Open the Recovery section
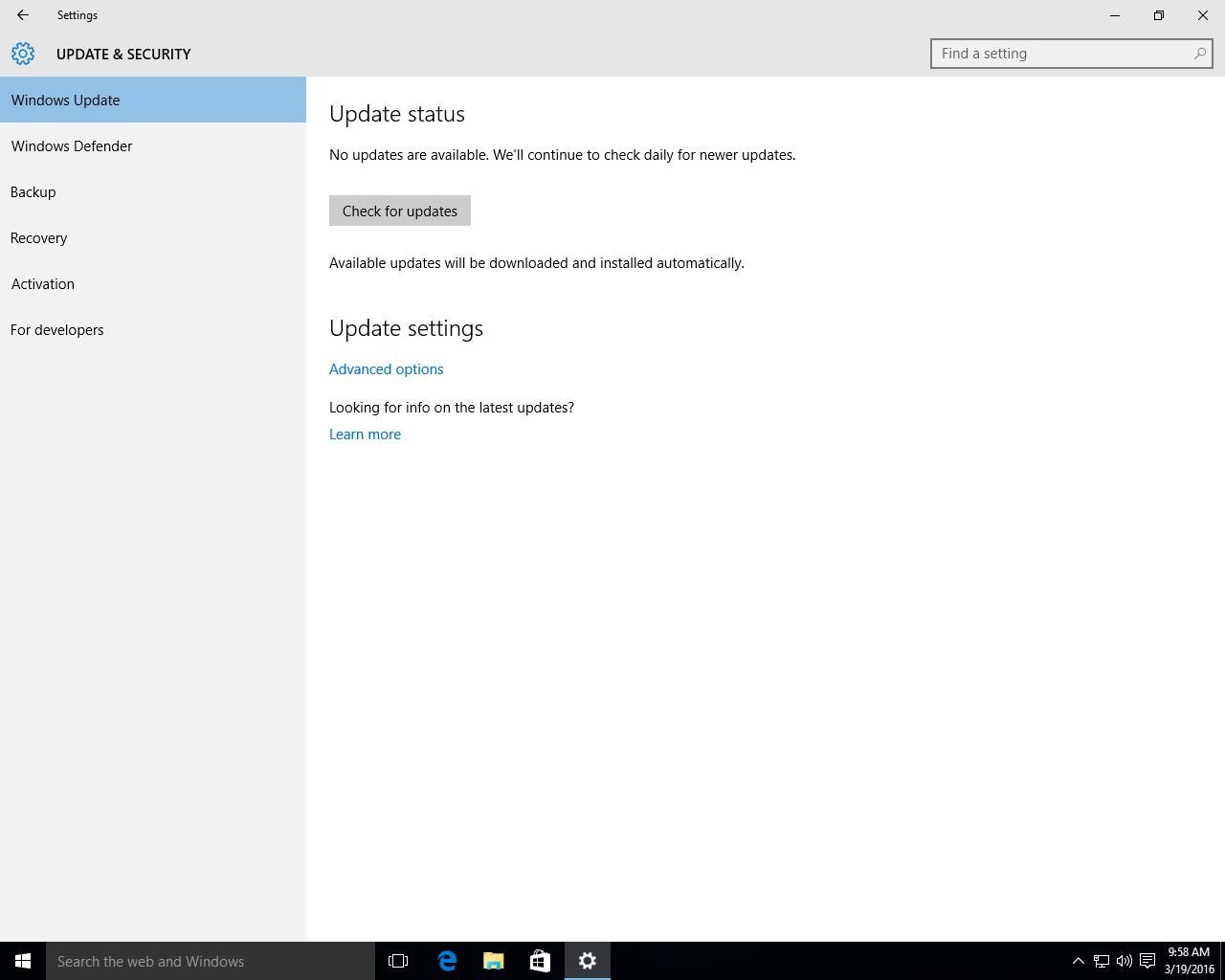1225x980 pixels. point(153,237)
